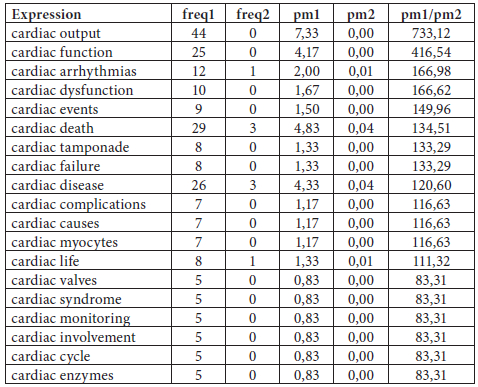Click the cardiac function row label
Image resolution: width=478 pixels, height=387 pixels.
[x=62, y=52]
